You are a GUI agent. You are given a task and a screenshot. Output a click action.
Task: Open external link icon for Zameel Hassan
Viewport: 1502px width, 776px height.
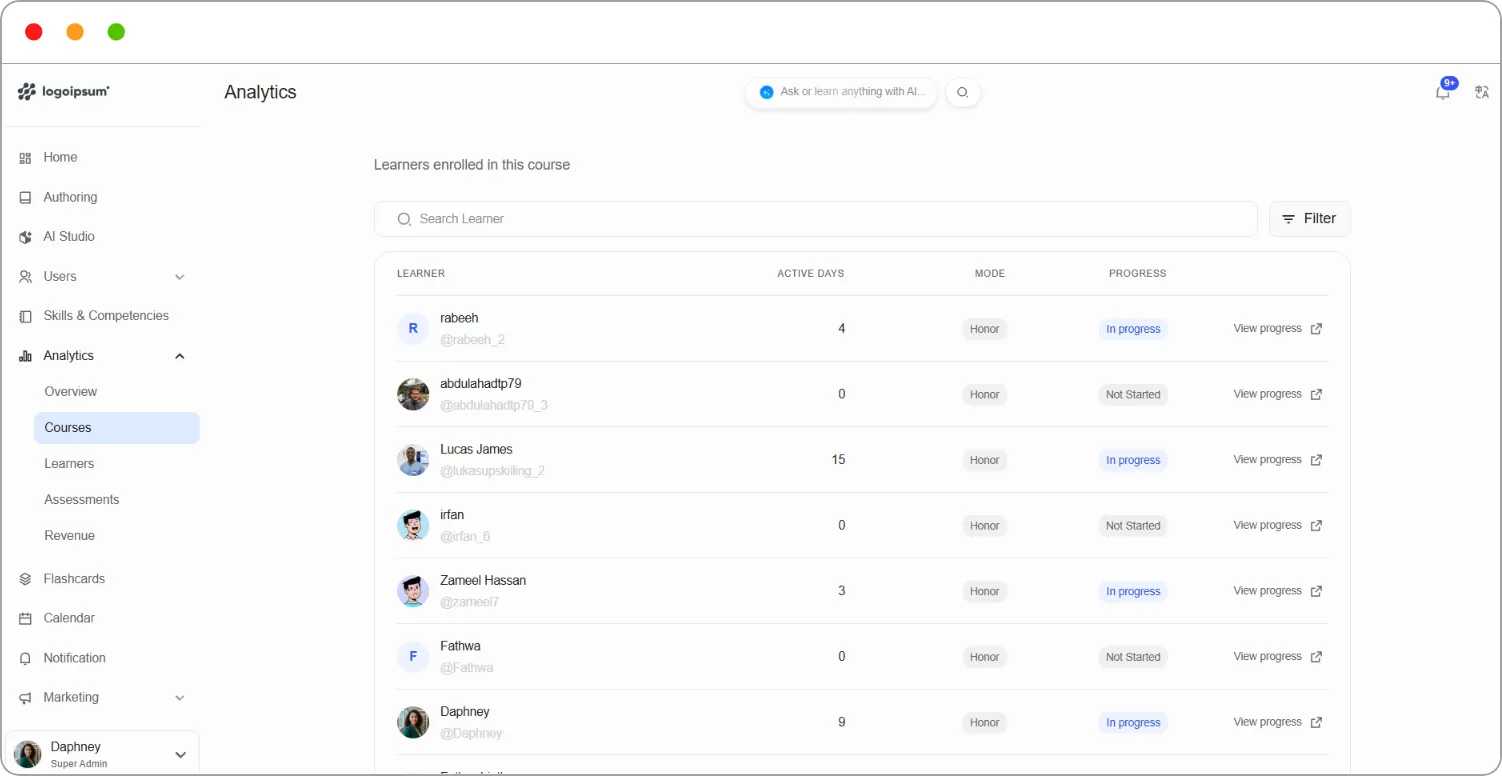pyautogui.click(x=1316, y=591)
